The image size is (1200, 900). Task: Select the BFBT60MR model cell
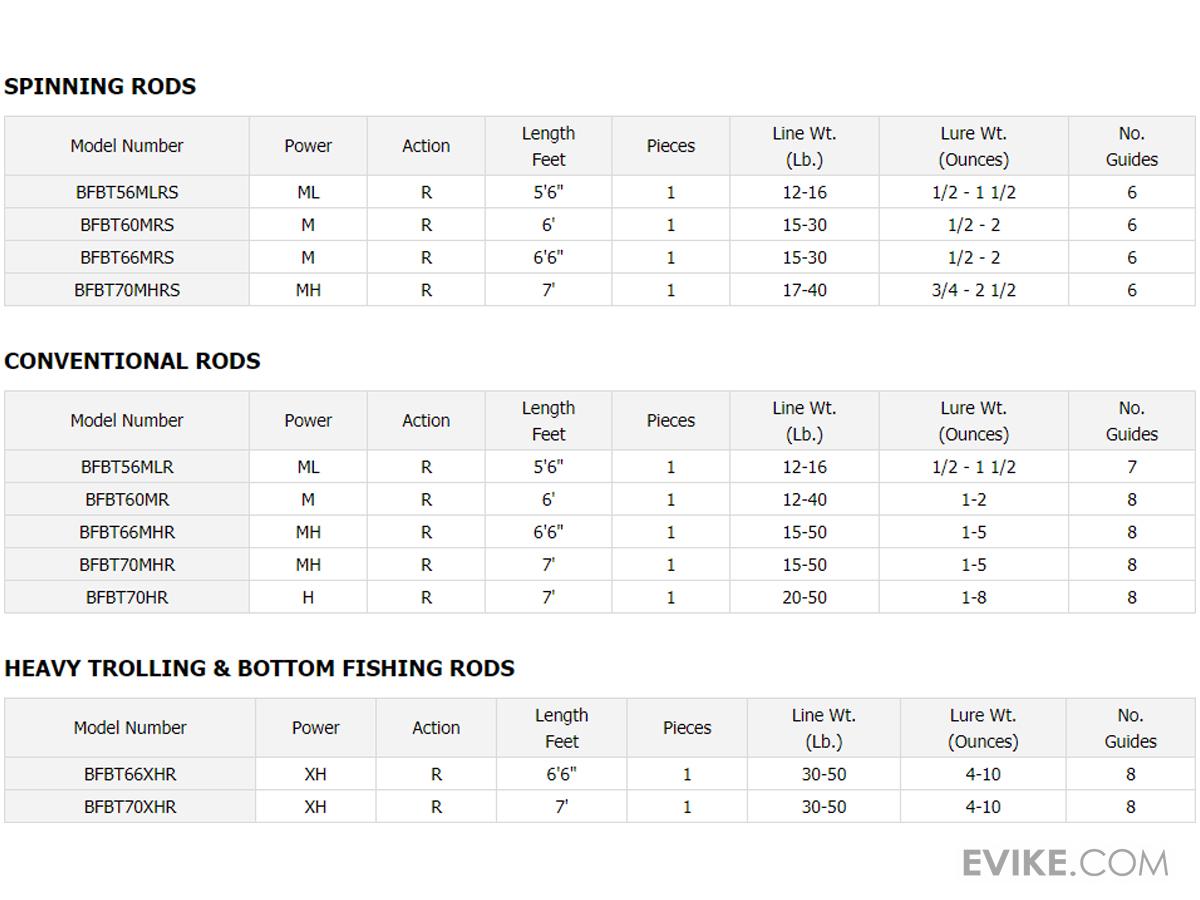tap(127, 499)
